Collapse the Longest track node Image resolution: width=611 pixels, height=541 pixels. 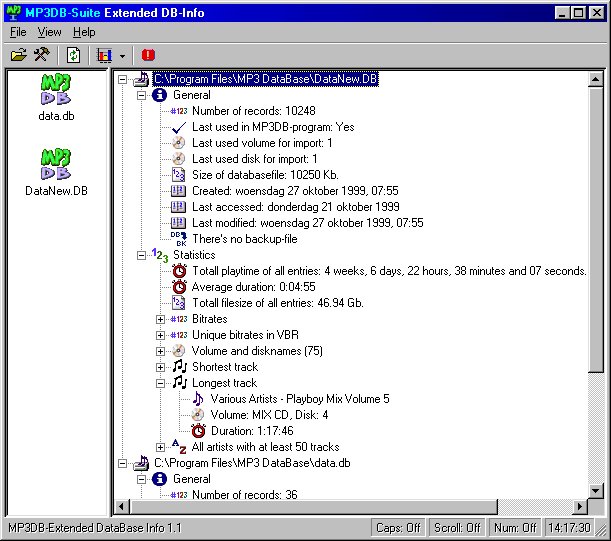pyautogui.click(x=160, y=383)
